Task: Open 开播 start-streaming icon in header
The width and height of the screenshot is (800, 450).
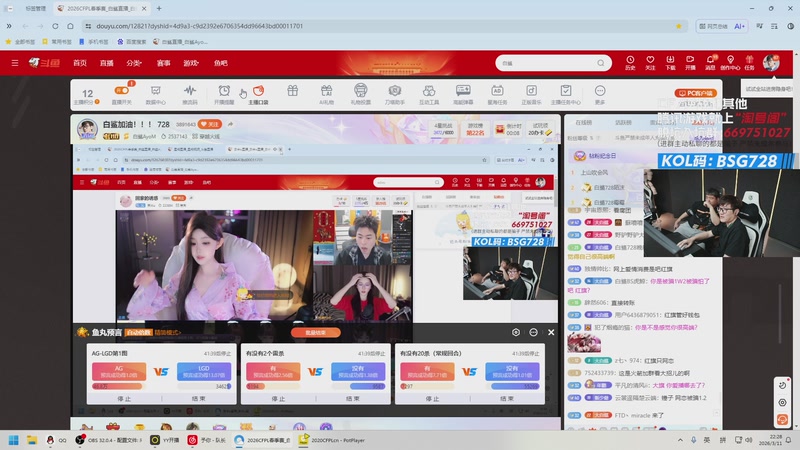Action: (690, 62)
